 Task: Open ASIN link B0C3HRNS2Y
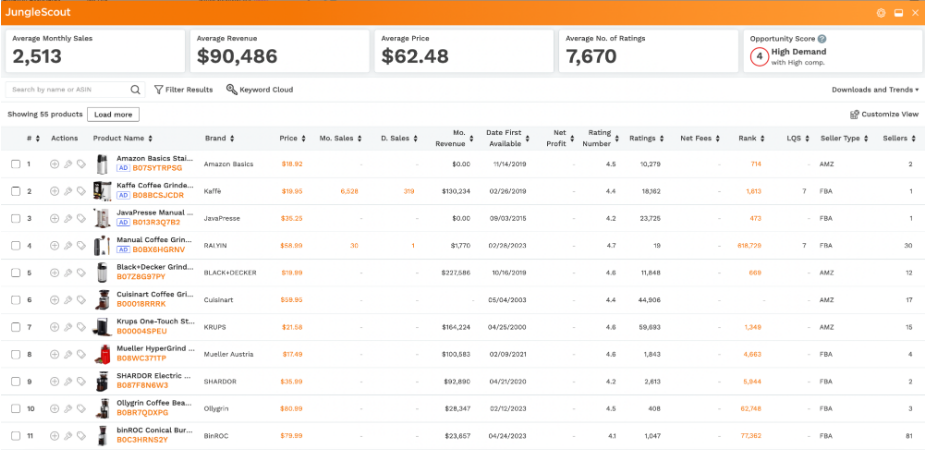[x=142, y=440]
